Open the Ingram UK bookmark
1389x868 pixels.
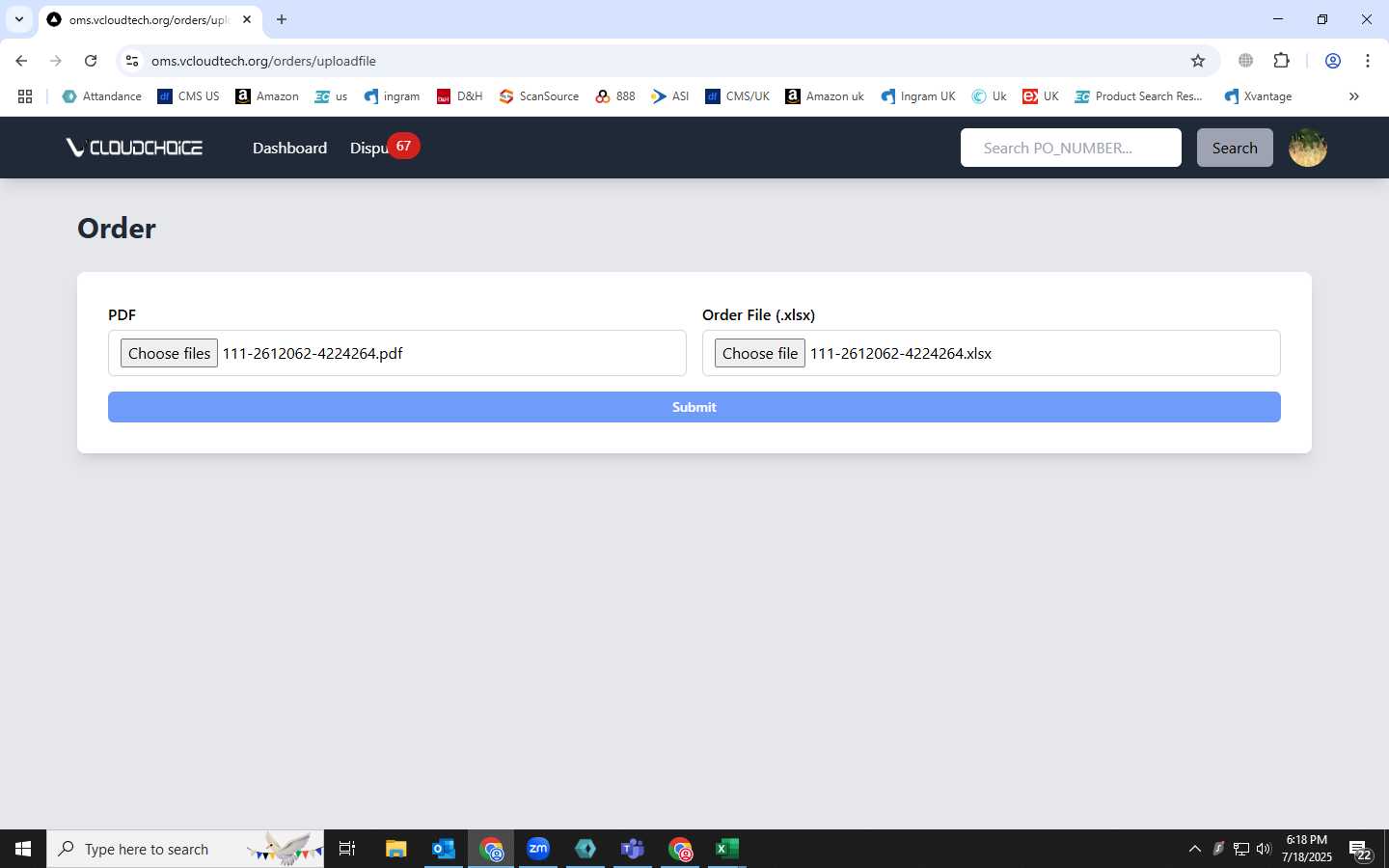917,96
